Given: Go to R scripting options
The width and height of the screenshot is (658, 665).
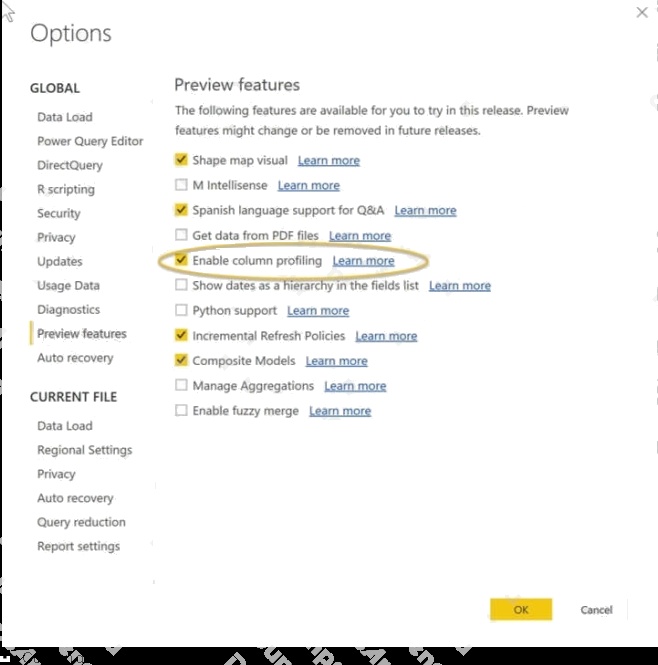Looking at the screenshot, I should point(66,189).
